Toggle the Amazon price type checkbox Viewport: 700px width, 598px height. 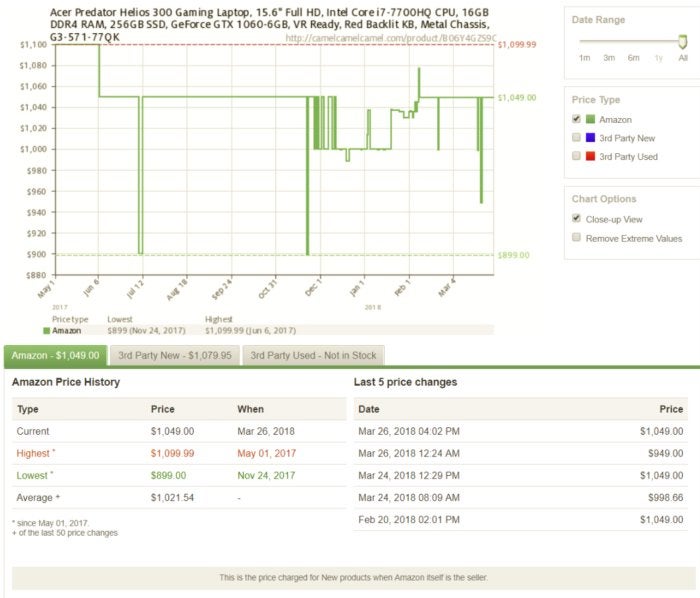576,119
